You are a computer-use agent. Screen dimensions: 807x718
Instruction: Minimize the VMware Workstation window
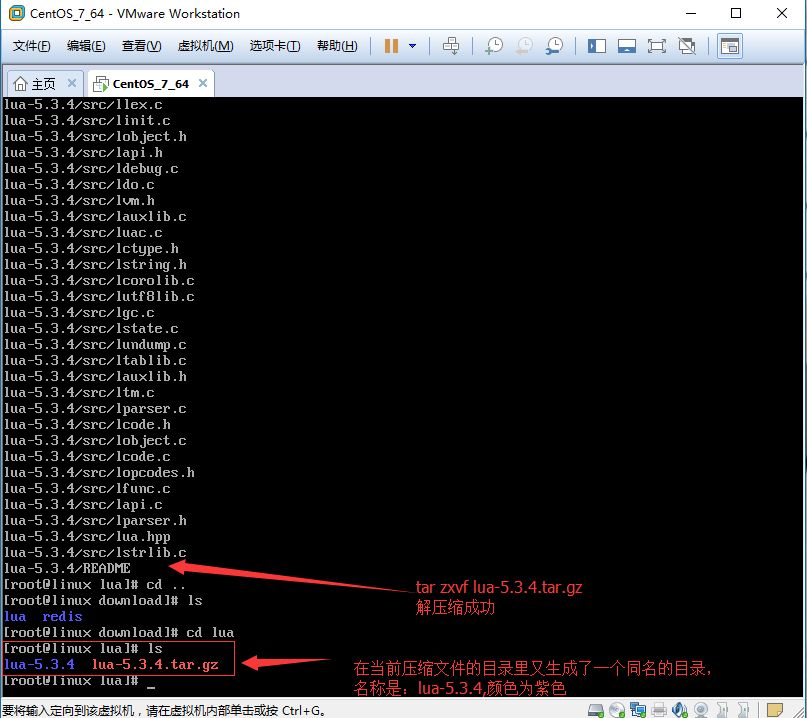tap(691, 13)
